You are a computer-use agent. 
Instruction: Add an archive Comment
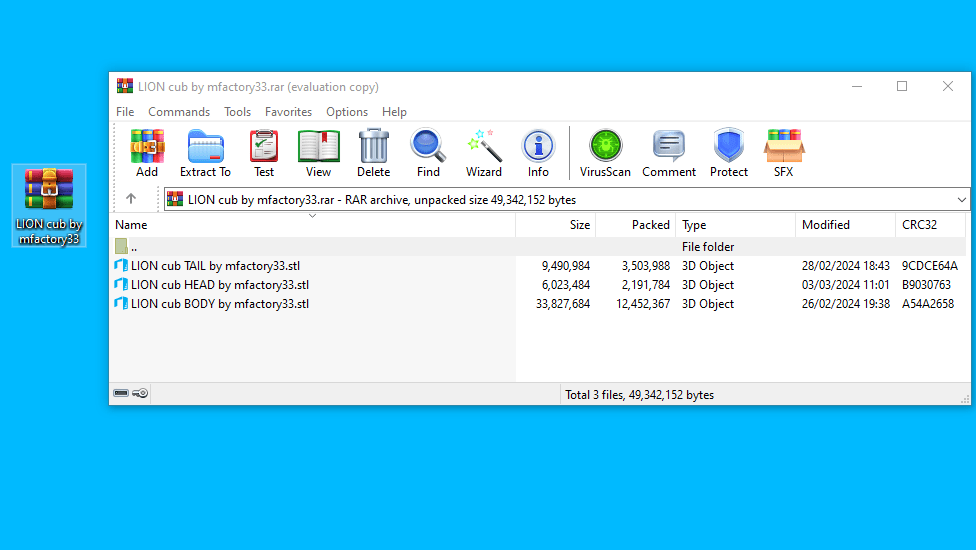(x=669, y=153)
